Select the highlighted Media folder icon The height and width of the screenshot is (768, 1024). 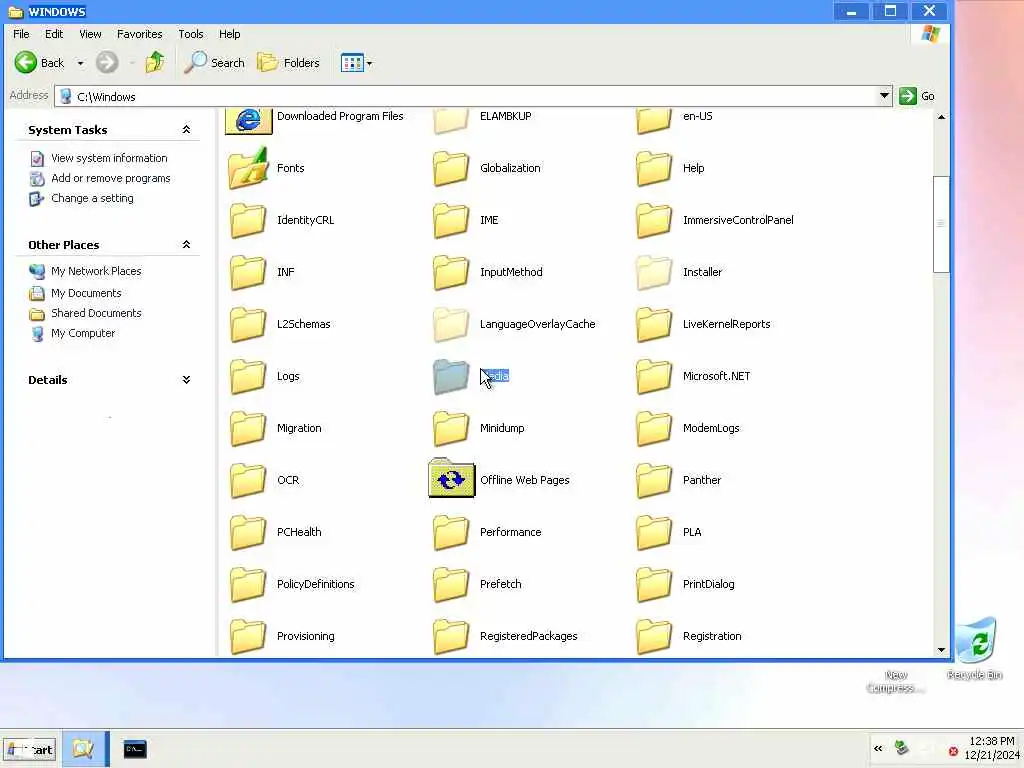(x=451, y=376)
